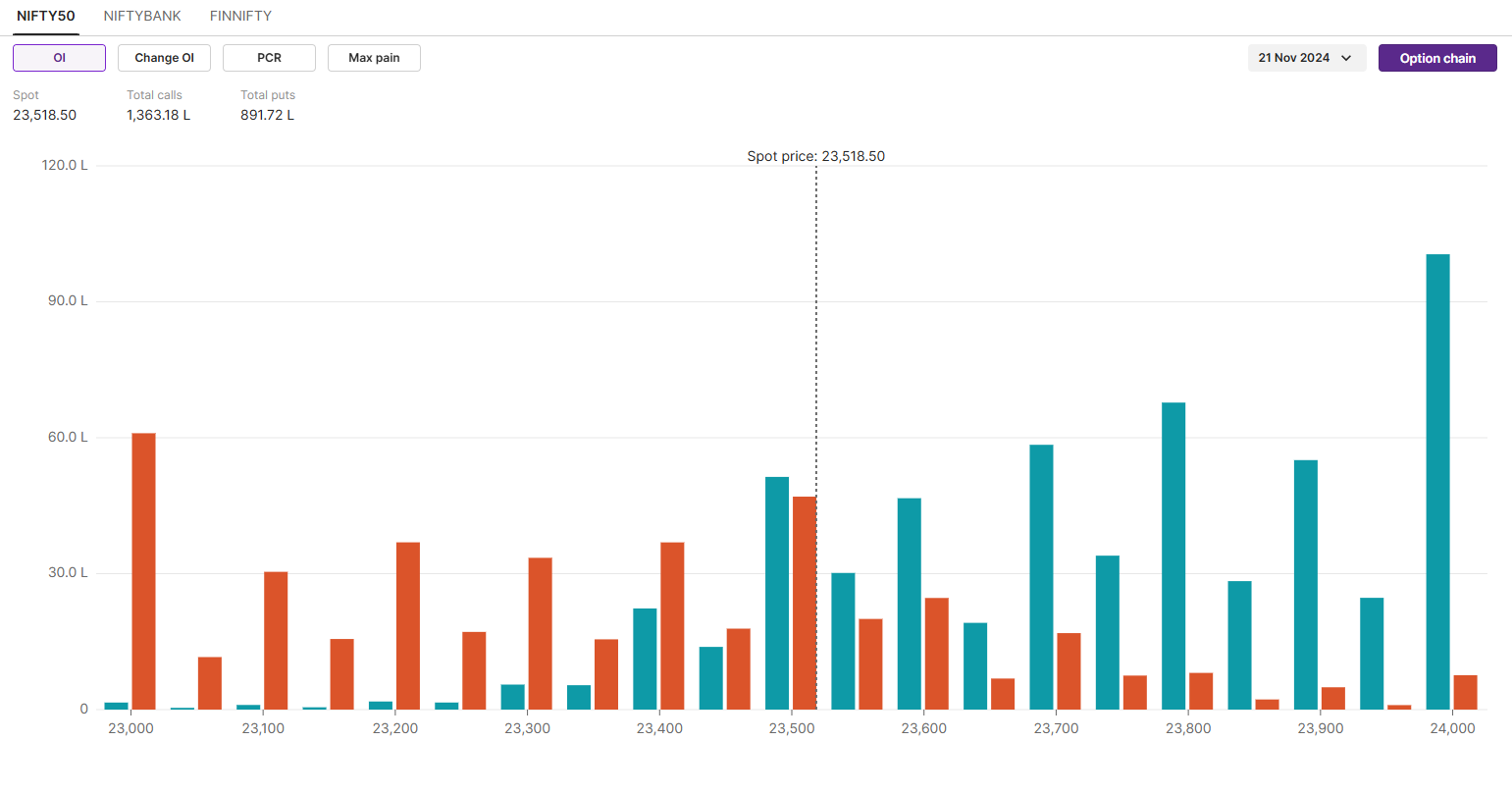
Task: Click the x-axis label 24,000
Action: point(1452,728)
